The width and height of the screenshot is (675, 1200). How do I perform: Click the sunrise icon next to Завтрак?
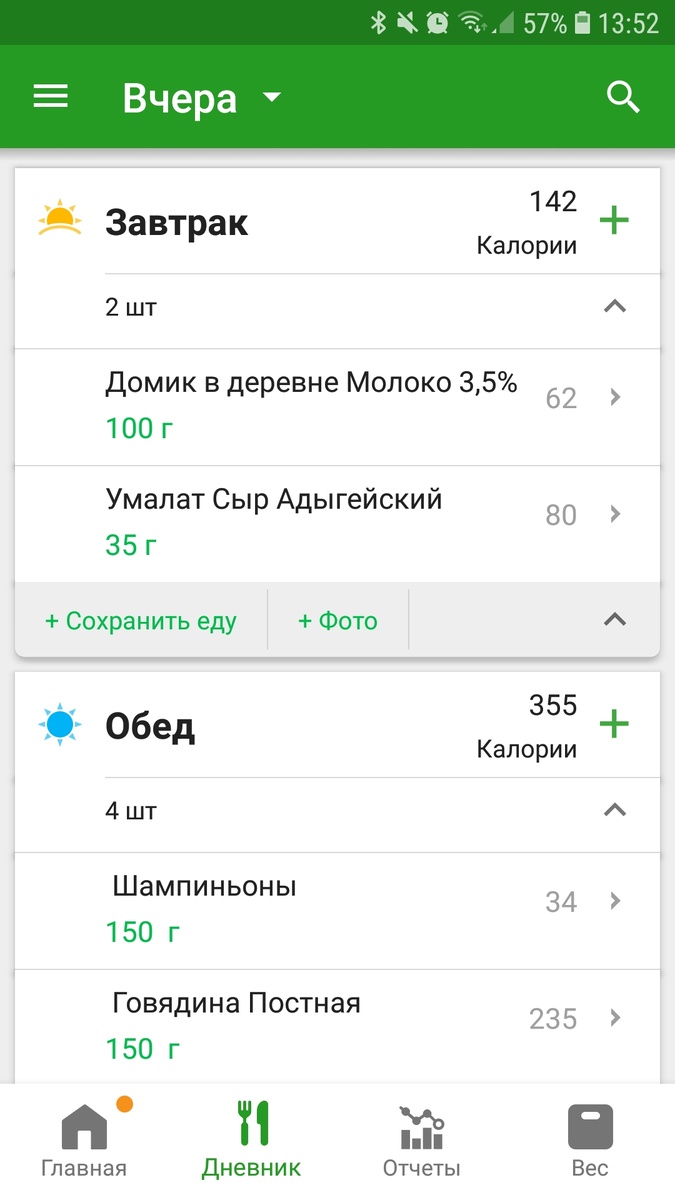[60, 219]
